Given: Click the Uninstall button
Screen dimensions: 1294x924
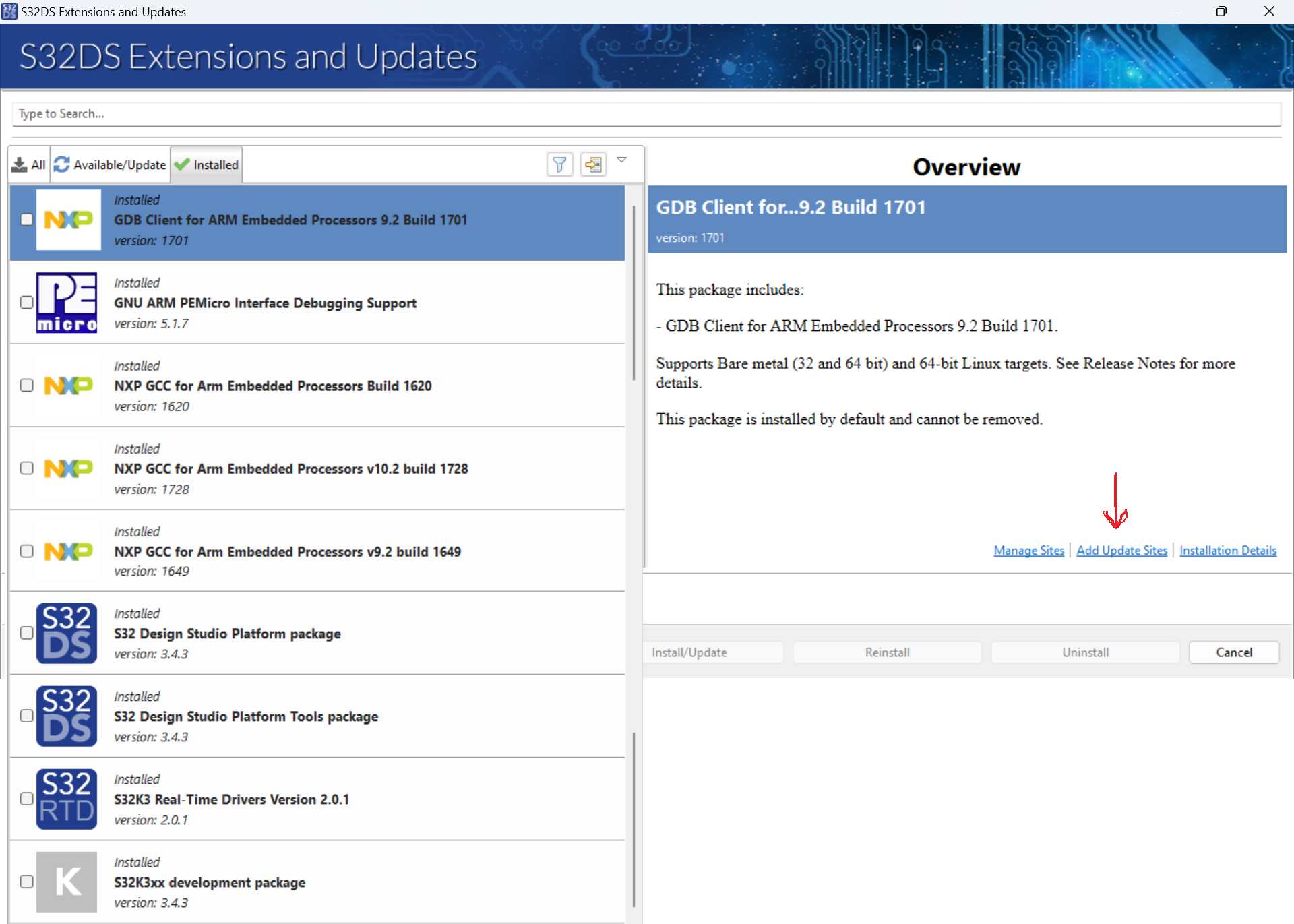Looking at the screenshot, I should [1085, 652].
